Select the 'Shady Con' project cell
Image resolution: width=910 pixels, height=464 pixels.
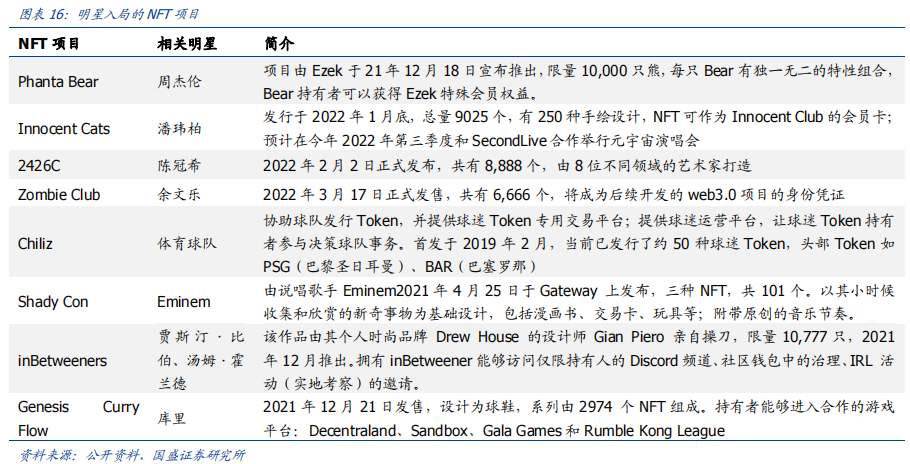point(53,302)
